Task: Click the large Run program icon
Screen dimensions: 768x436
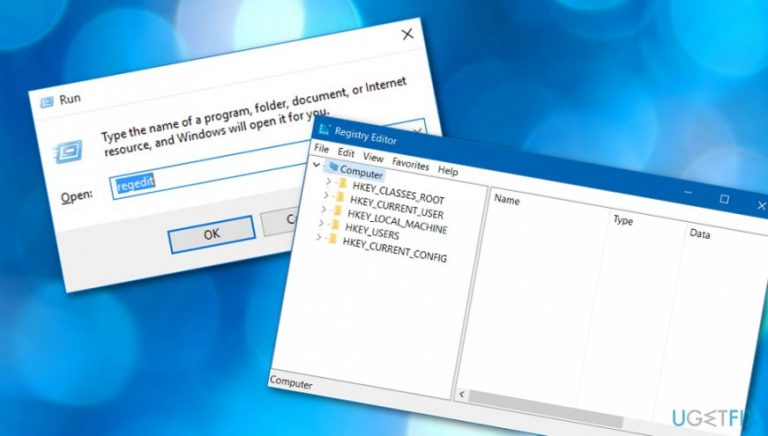Action: pos(69,152)
